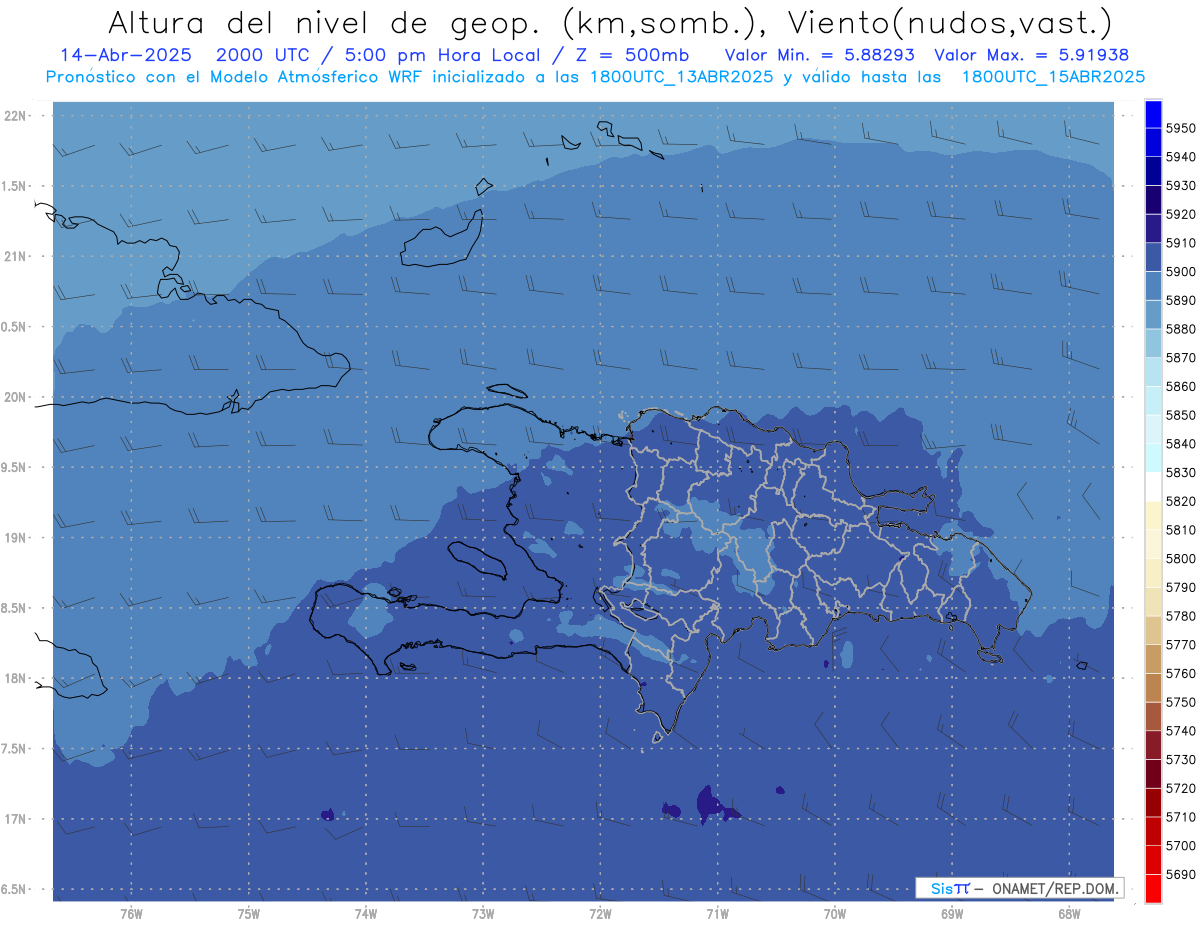Click the '5800' colorbar value
This screenshot has height=927, width=1200.
(1181, 558)
